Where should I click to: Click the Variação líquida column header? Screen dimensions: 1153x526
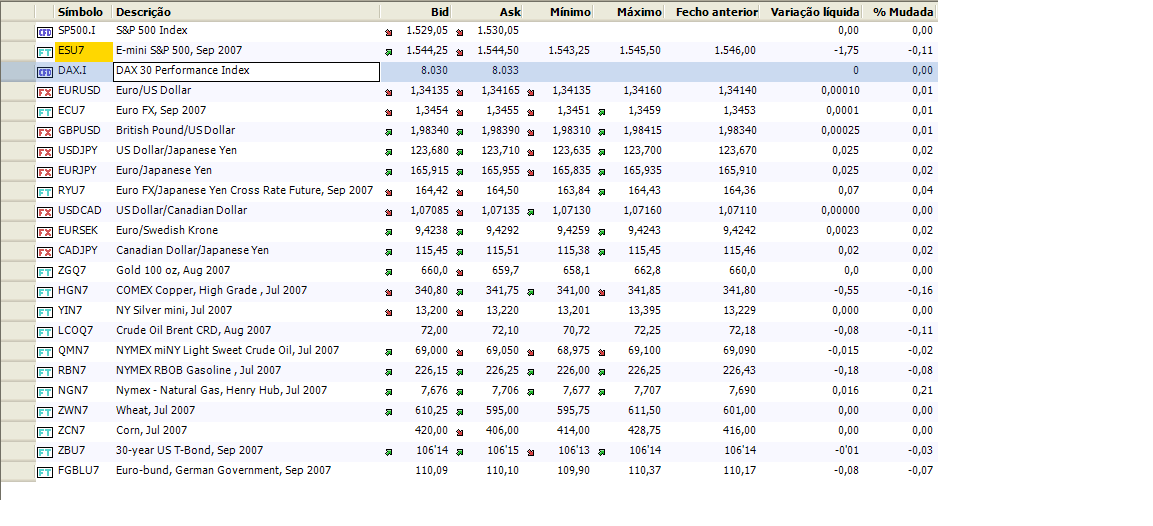[814, 12]
